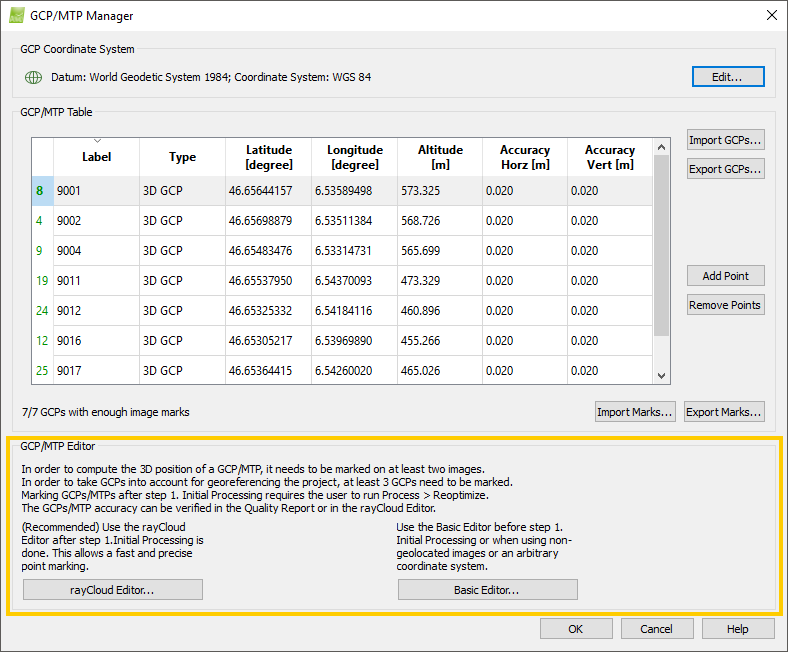Launch the rayCloud Editor
This screenshot has width=788, height=652.
(112, 590)
